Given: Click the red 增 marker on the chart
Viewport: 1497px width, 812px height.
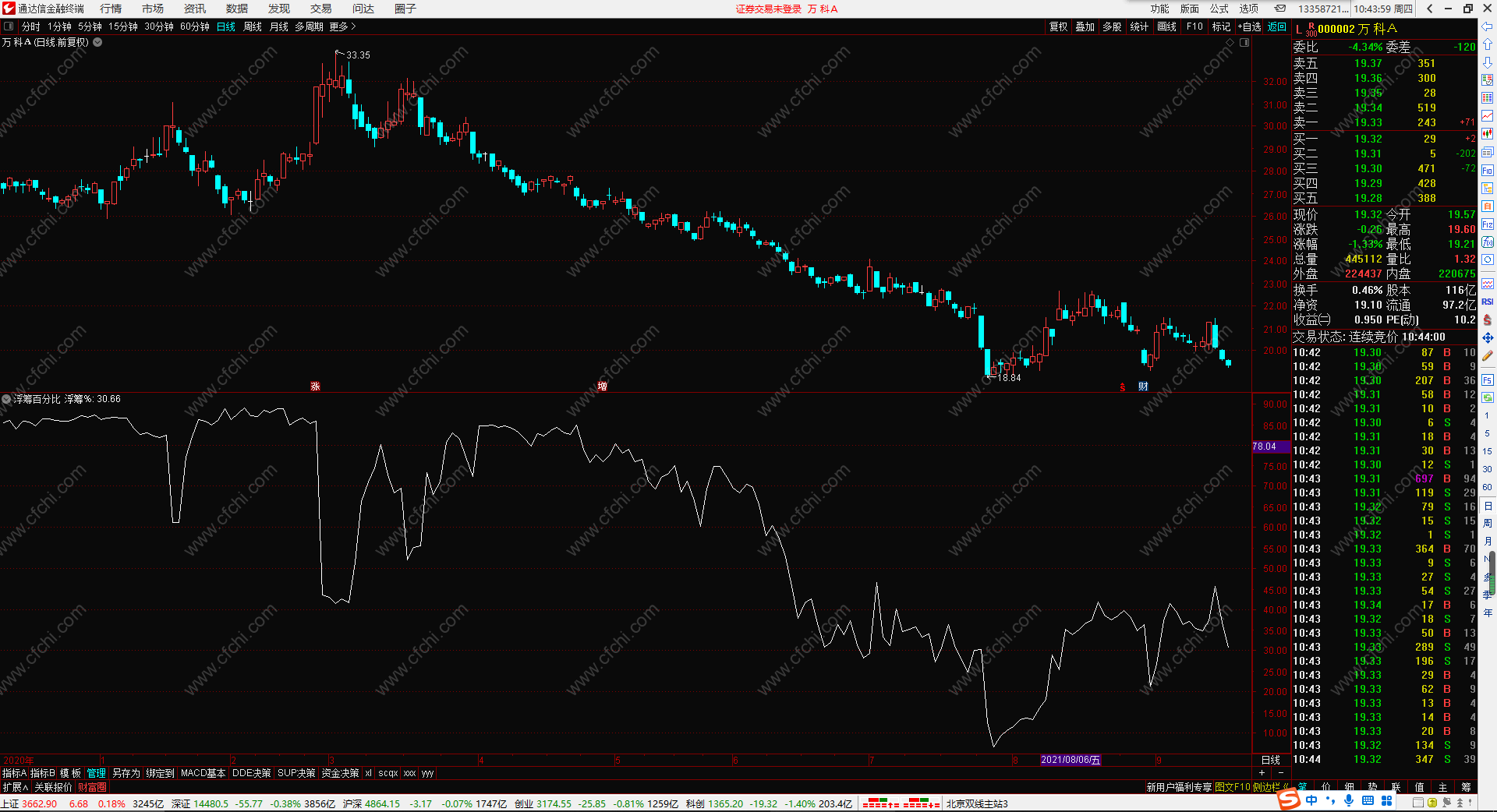Looking at the screenshot, I should point(602,386).
